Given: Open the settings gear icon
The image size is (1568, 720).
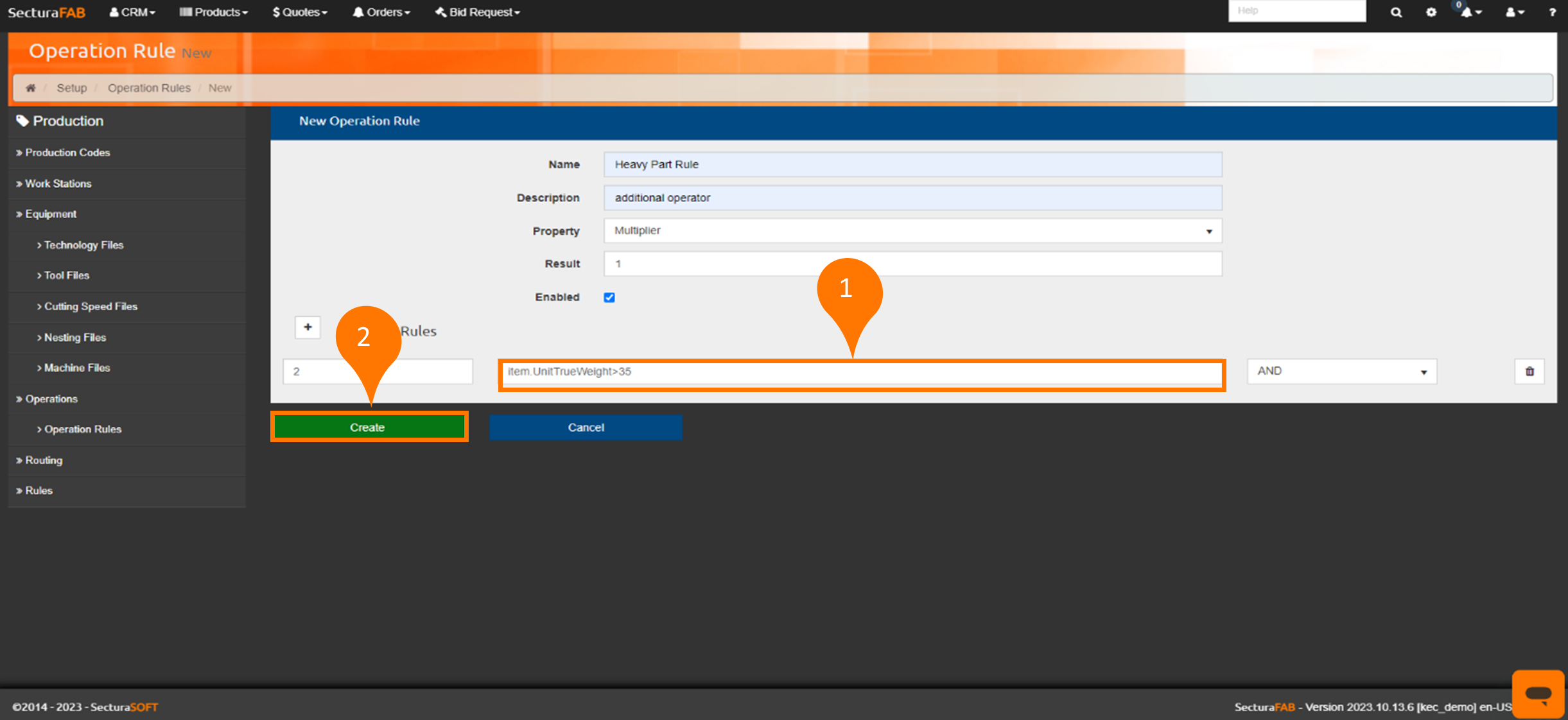Looking at the screenshot, I should [1431, 12].
